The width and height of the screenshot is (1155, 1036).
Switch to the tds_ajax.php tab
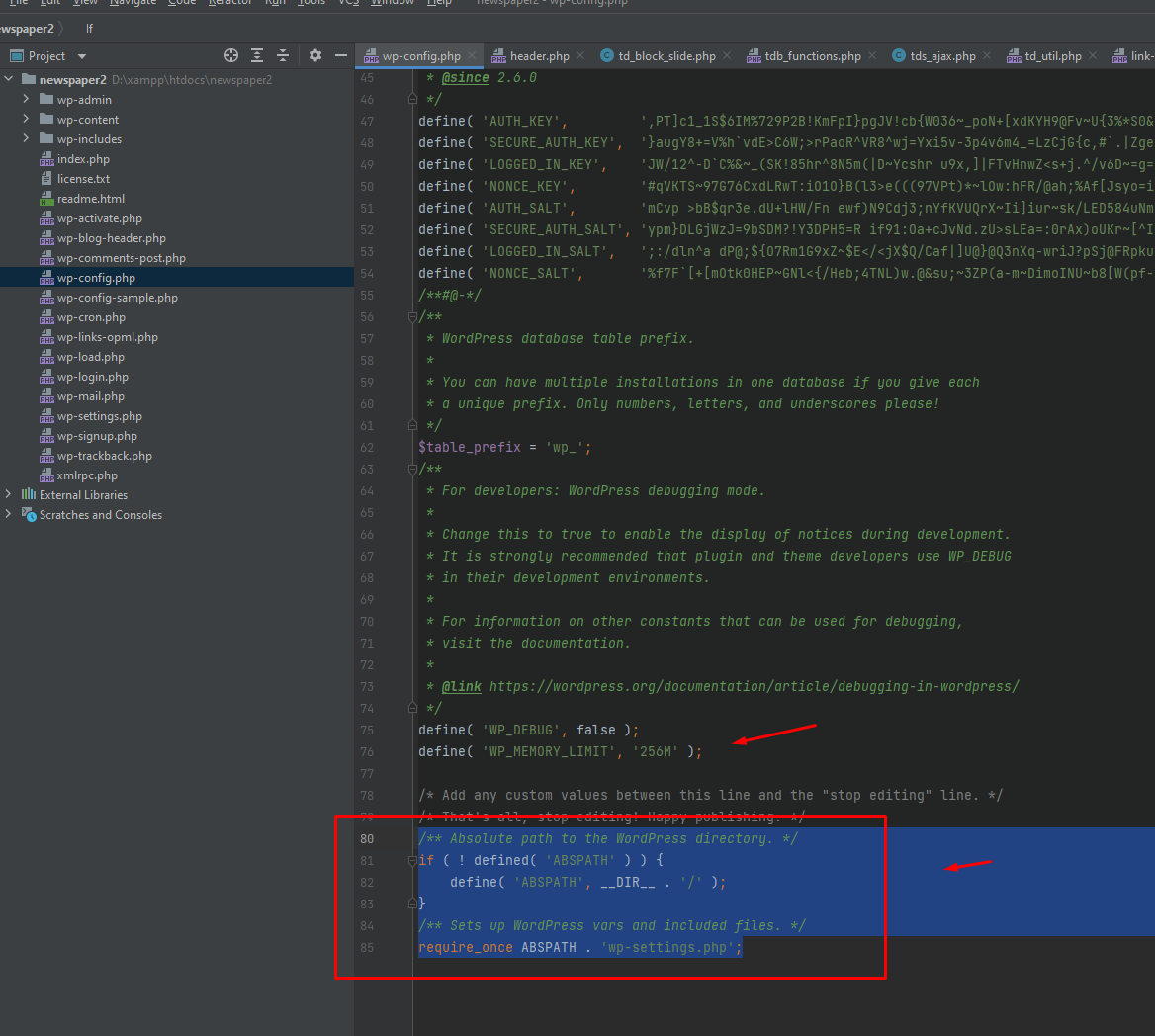tap(942, 56)
